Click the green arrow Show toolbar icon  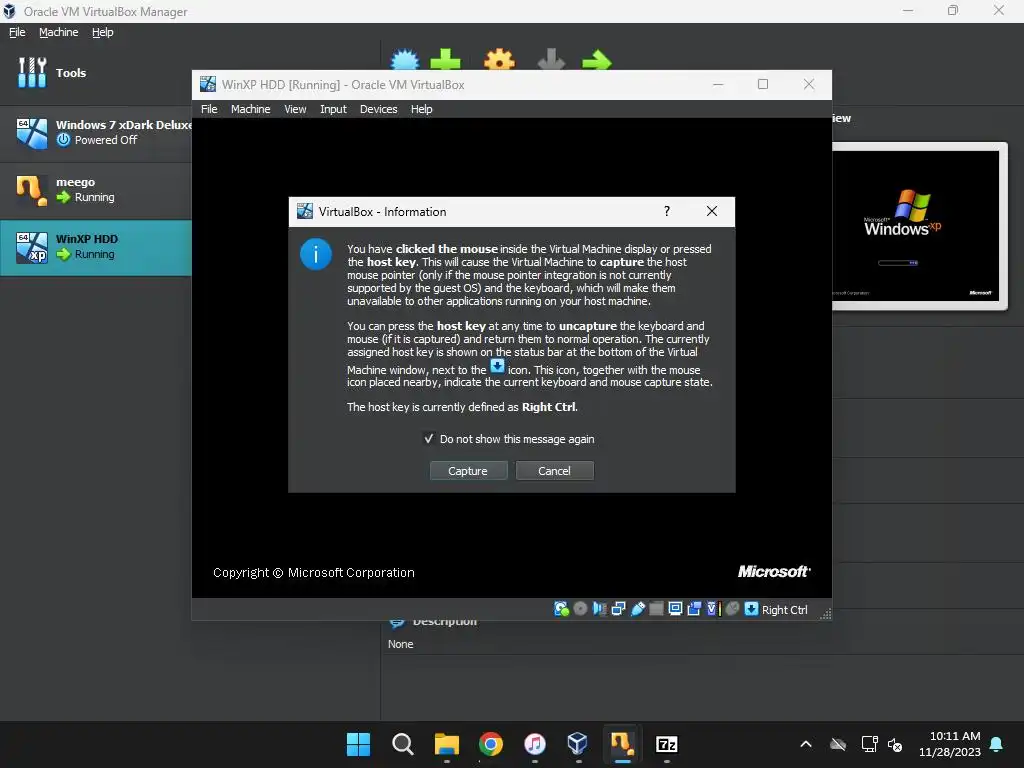(597, 61)
